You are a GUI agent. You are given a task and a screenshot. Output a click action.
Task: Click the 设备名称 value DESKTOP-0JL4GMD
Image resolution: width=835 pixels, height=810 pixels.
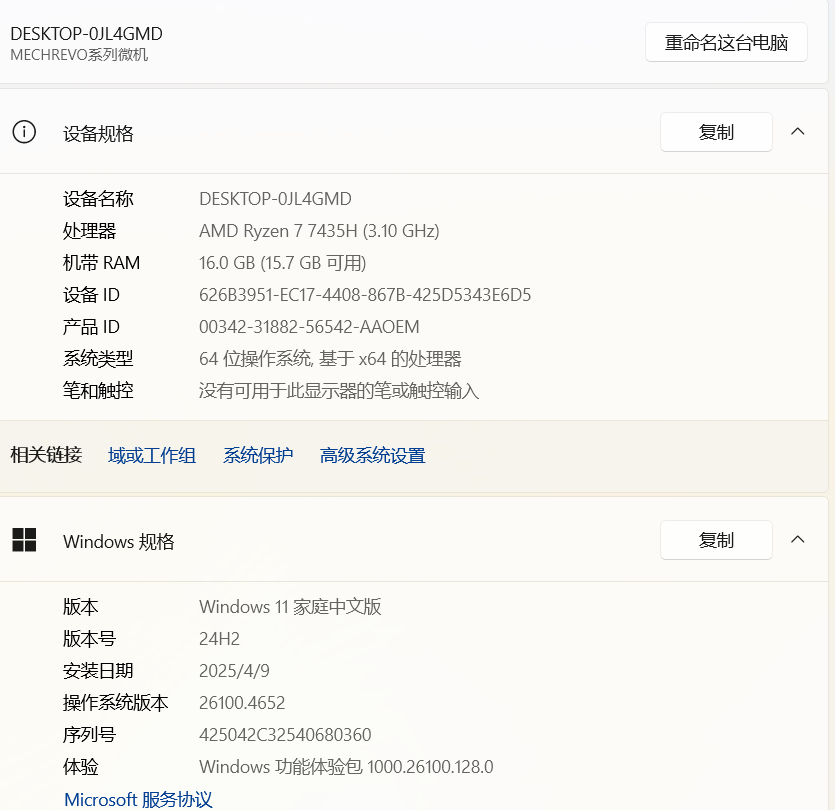(275, 199)
